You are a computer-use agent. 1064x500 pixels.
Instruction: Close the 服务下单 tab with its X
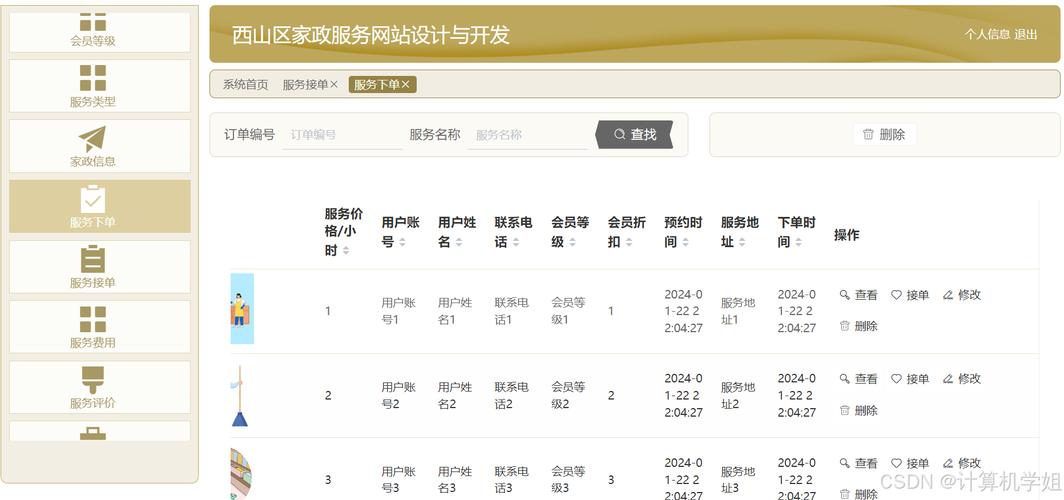pos(405,85)
